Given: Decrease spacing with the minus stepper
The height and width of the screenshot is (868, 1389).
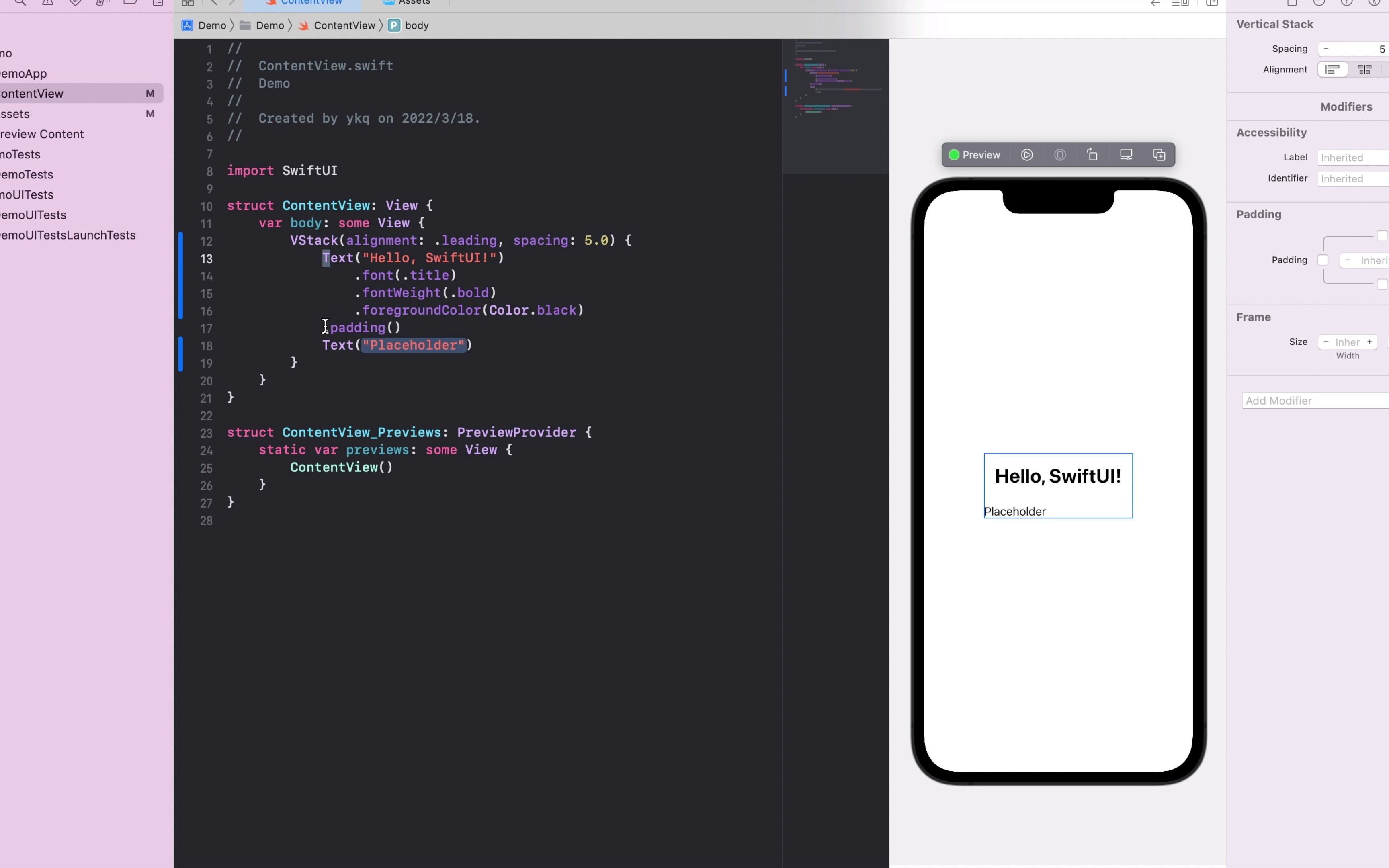Looking at the screenshot, I should (1326, 49).
